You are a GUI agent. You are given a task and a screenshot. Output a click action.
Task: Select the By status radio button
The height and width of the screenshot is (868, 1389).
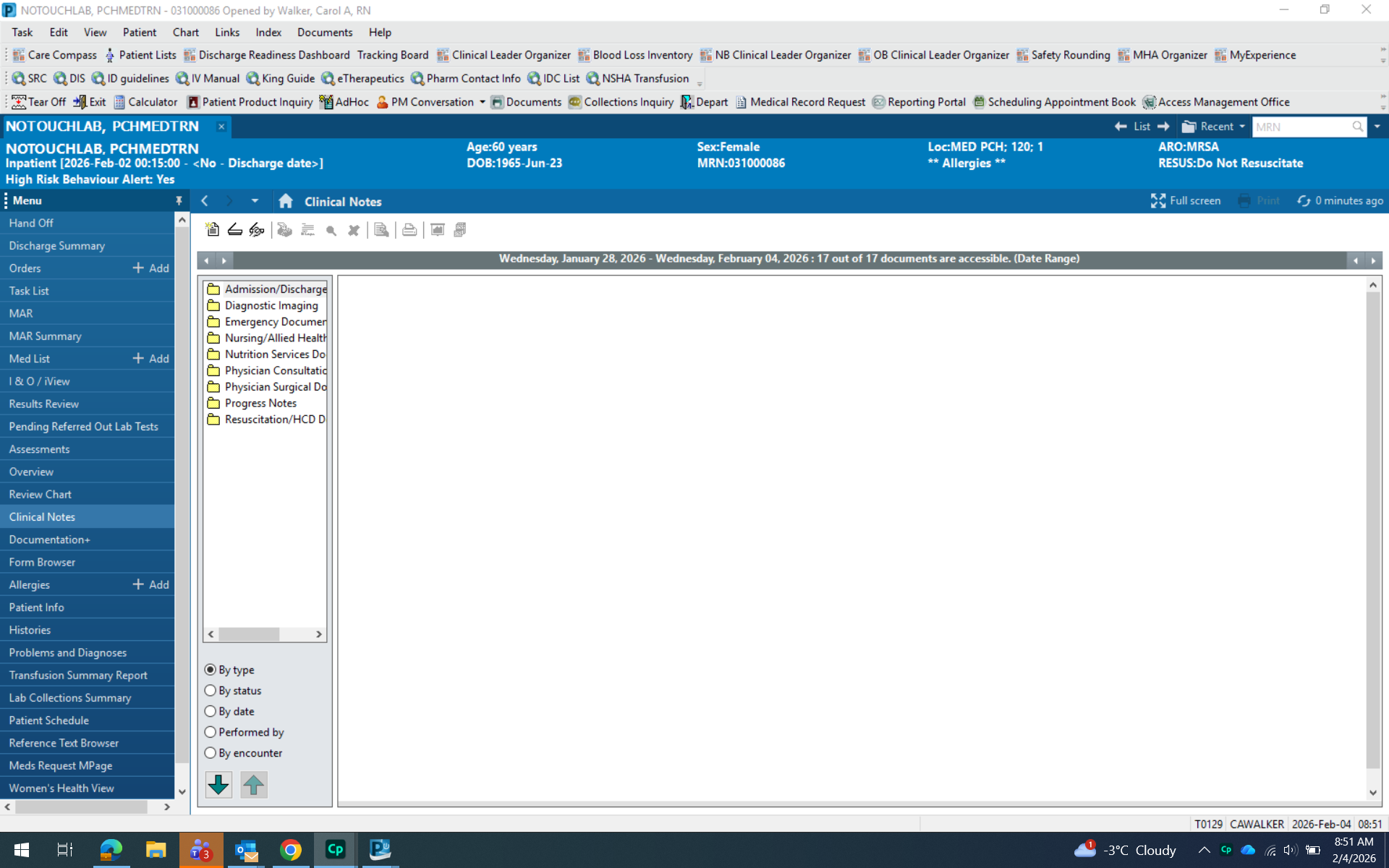tap(211, 691)
